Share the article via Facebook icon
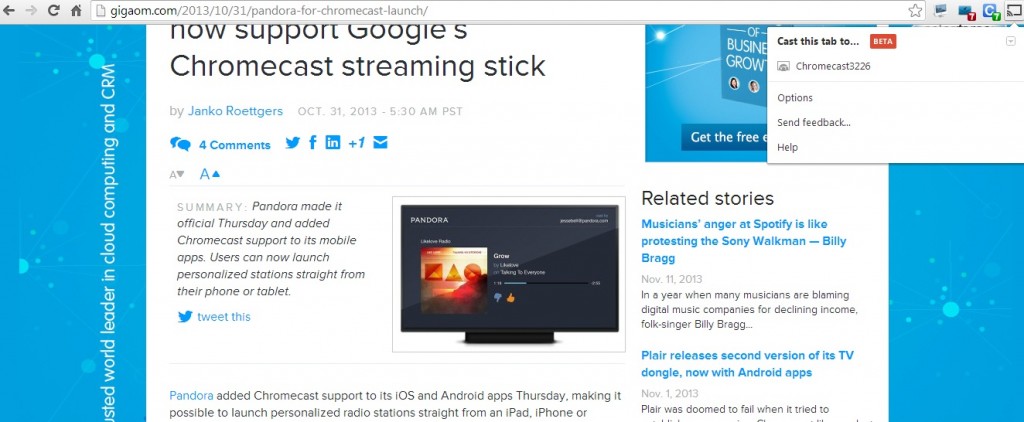Viewport: 1024px width, 422px height. pyautogui.click(x=313, y=142)
